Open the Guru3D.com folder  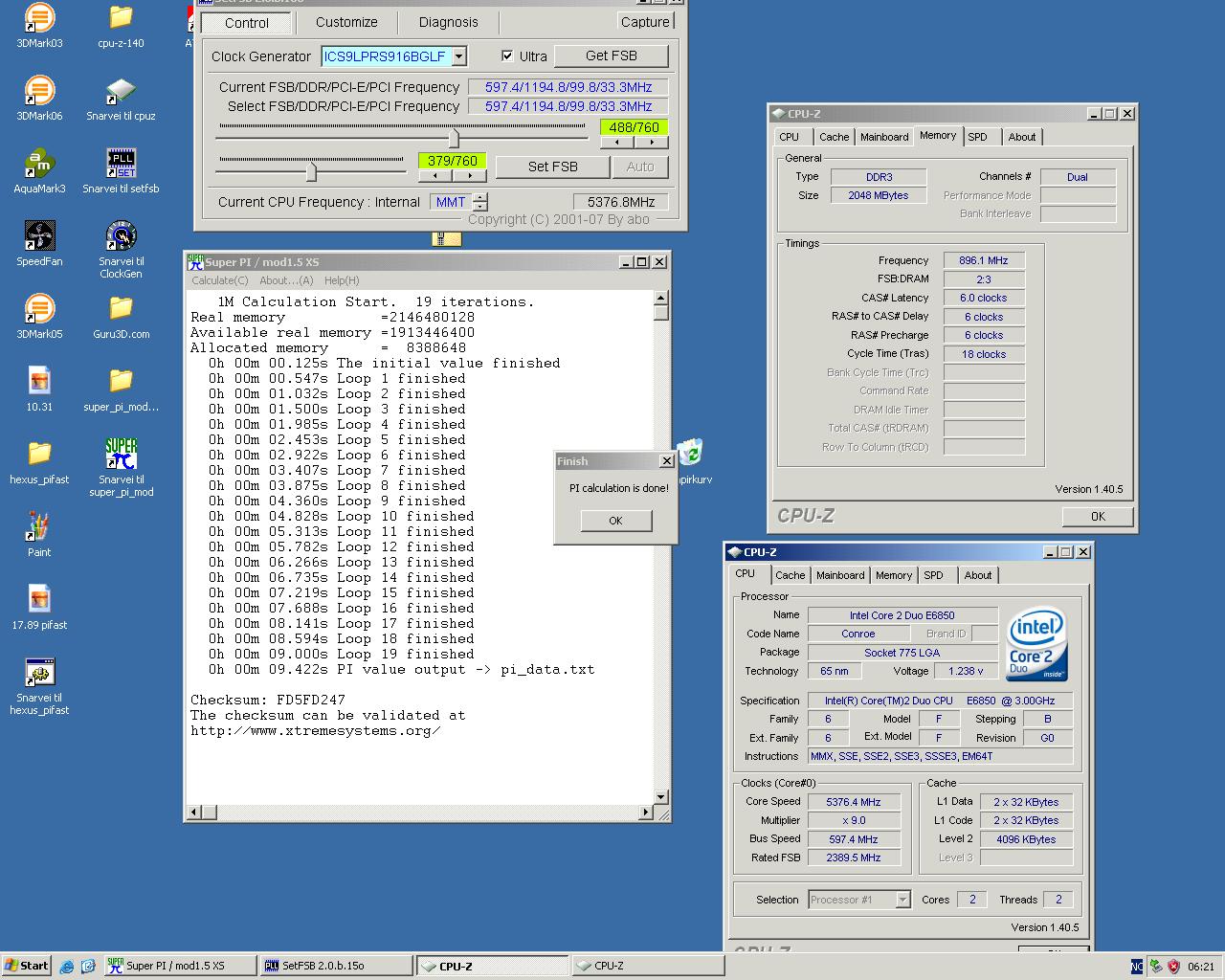tap(121, 317)
